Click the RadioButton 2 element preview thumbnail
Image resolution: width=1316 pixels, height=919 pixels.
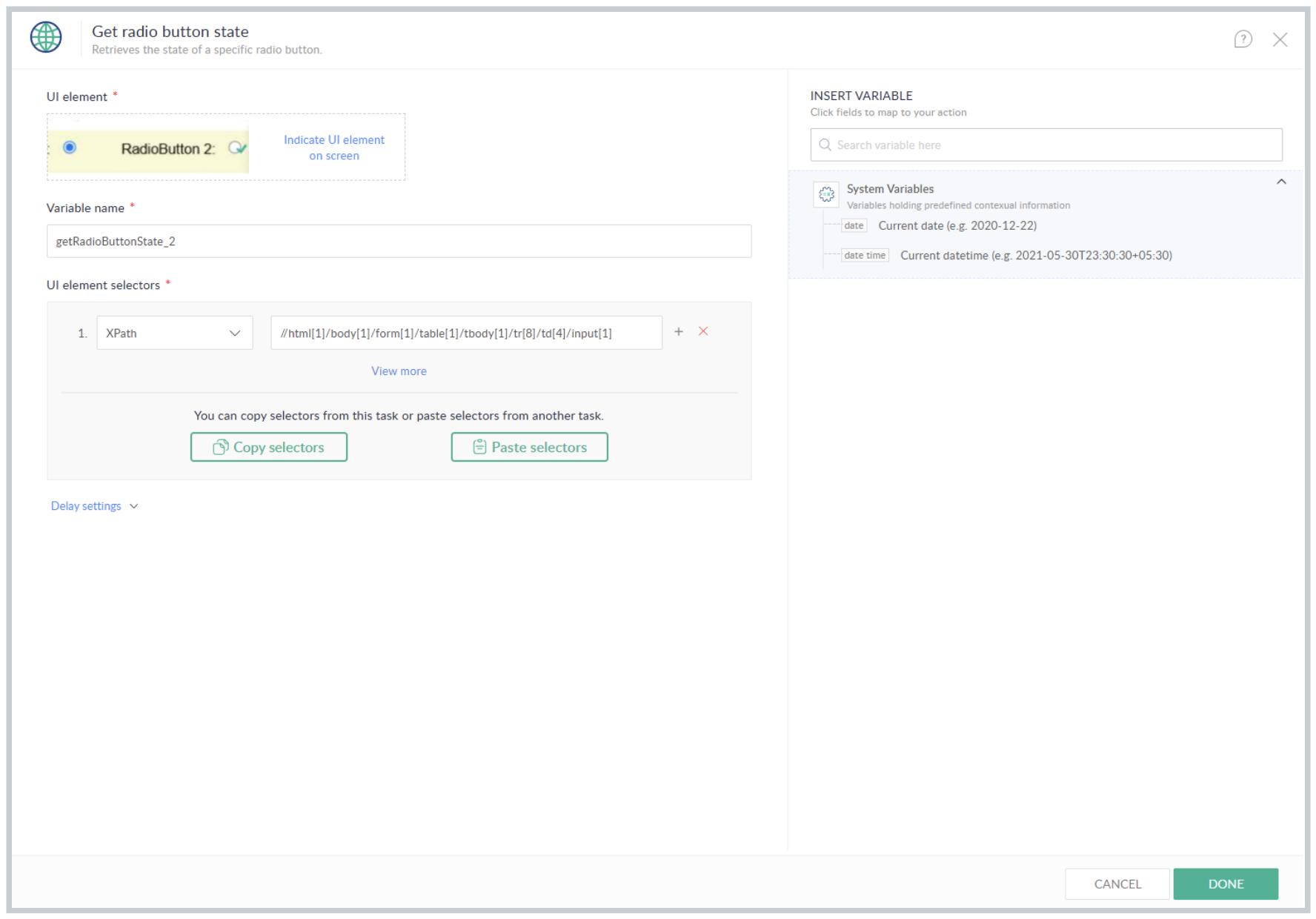[148, 148]
